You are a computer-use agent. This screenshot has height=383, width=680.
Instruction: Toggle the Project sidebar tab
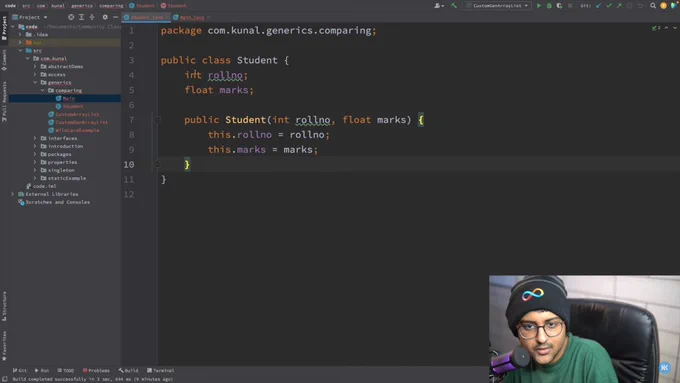4,28
